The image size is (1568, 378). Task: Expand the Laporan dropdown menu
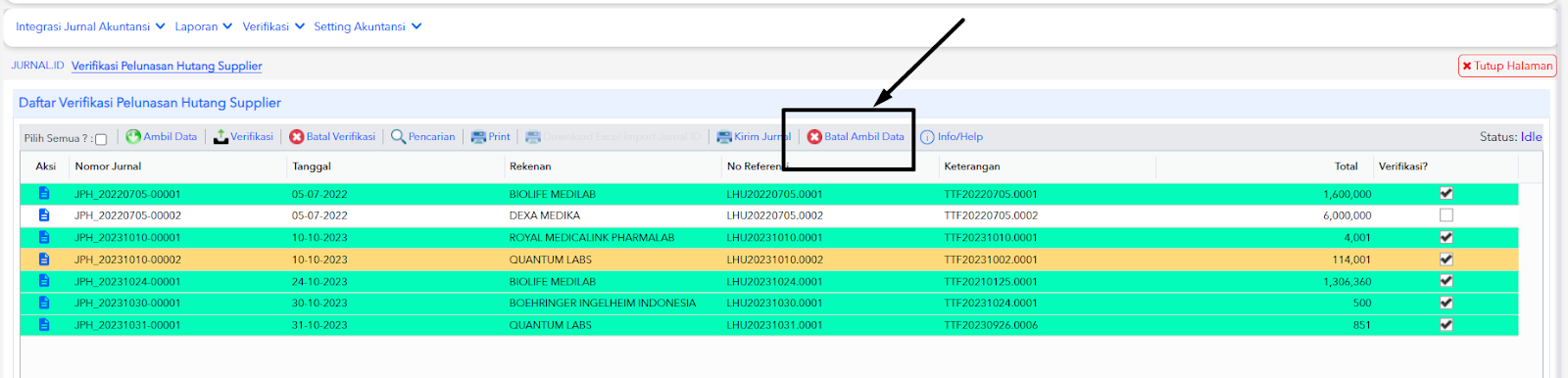(x=204, y=26)
